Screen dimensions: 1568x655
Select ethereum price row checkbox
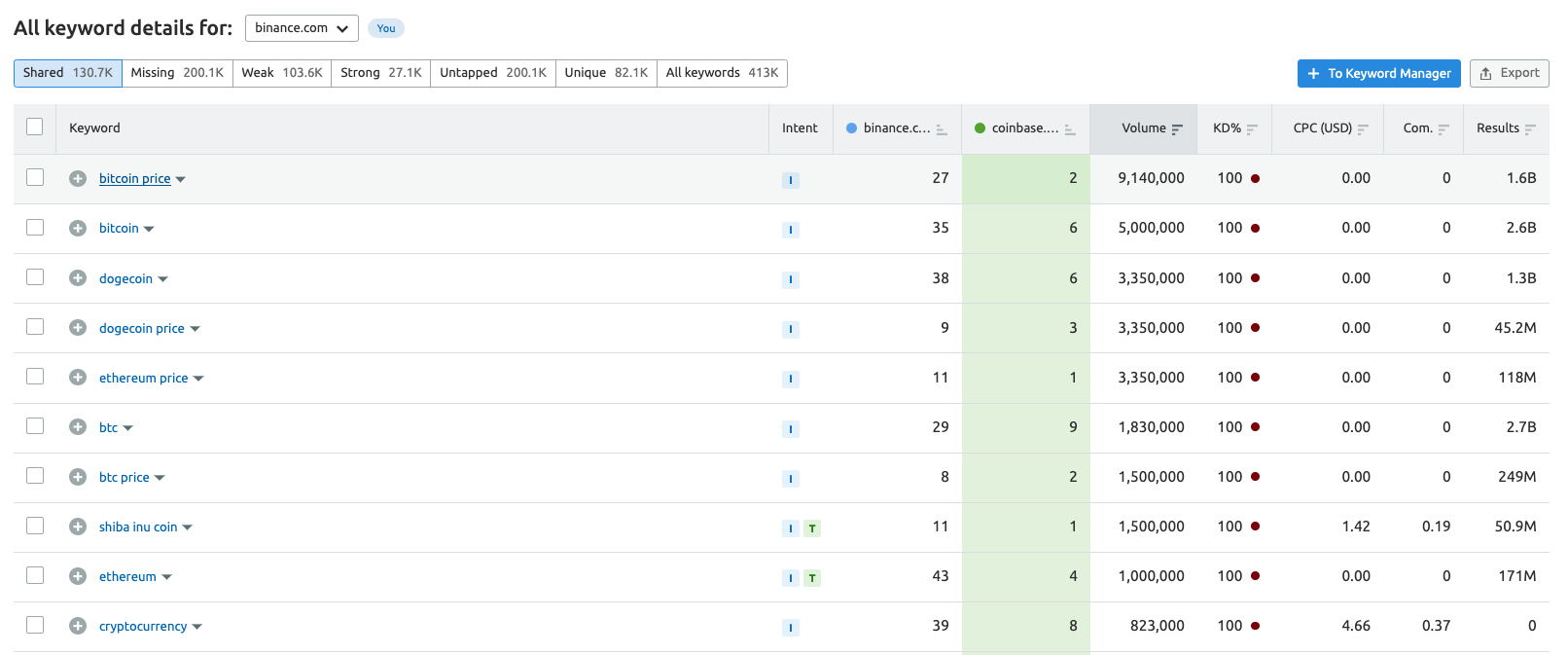pos(35,376)
